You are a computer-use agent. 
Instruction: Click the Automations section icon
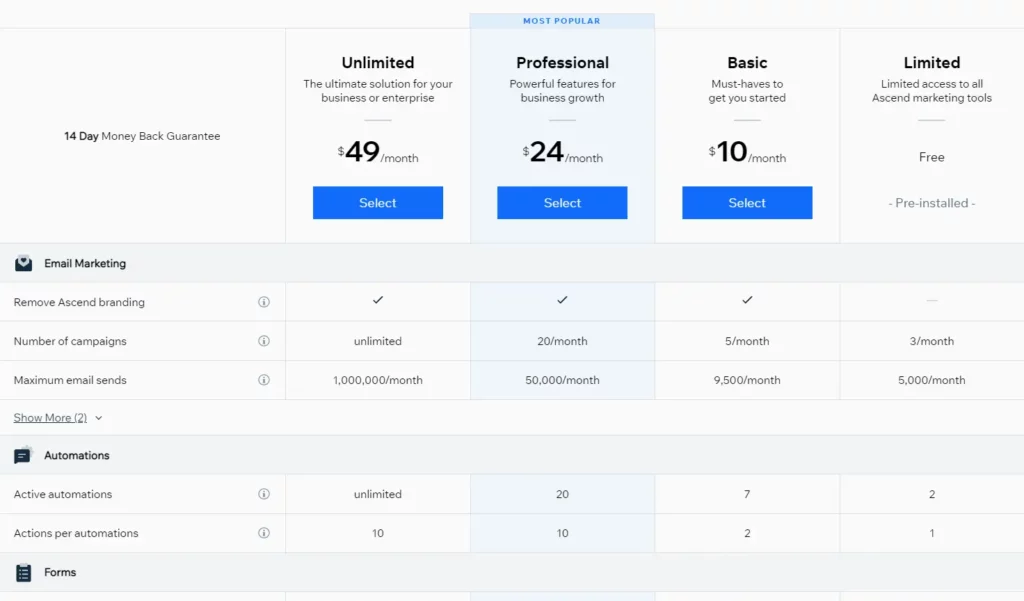(x=23, y=455)
